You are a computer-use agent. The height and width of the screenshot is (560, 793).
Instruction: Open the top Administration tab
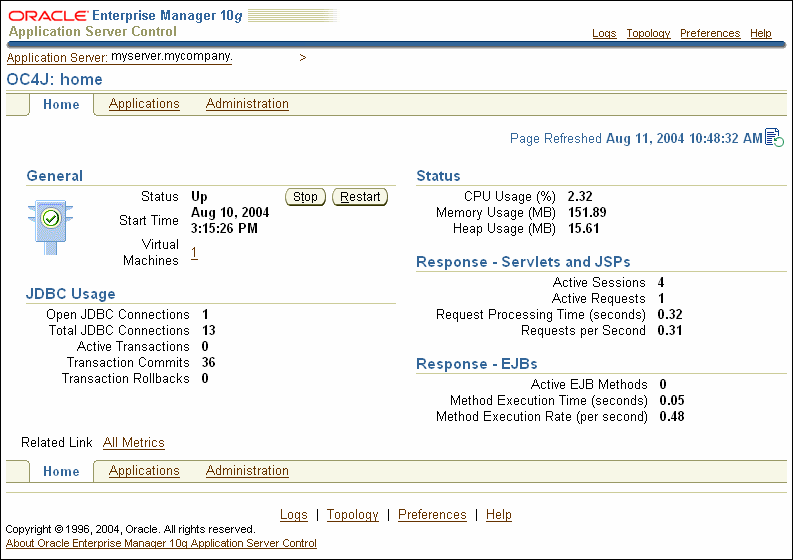click(x=247, y=104)
